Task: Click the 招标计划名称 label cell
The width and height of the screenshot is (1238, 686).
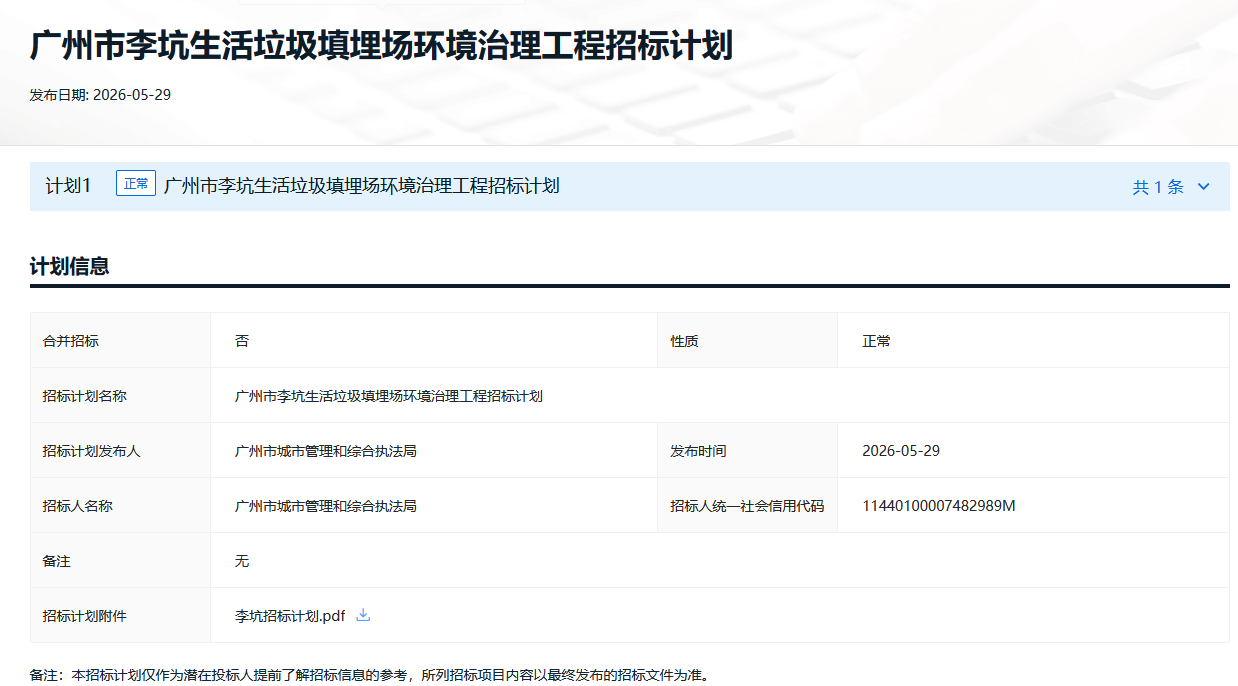Action: pos(120,396)
